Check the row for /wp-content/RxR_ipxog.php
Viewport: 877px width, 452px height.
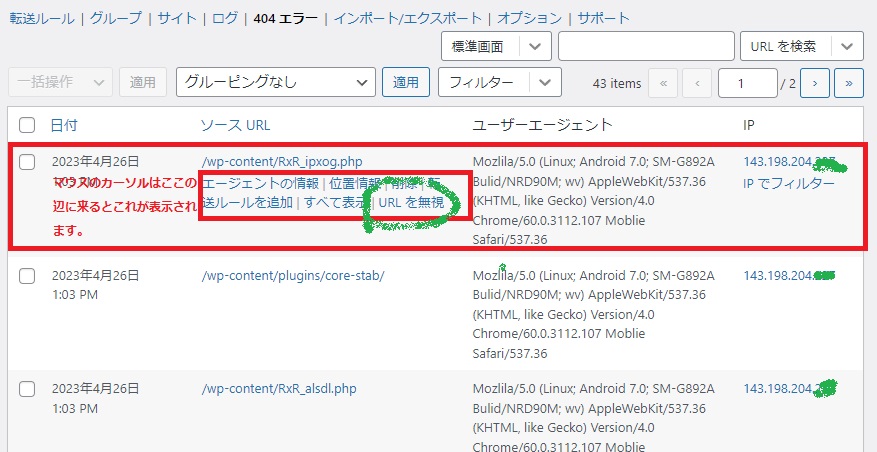click(x=28, y=161)
